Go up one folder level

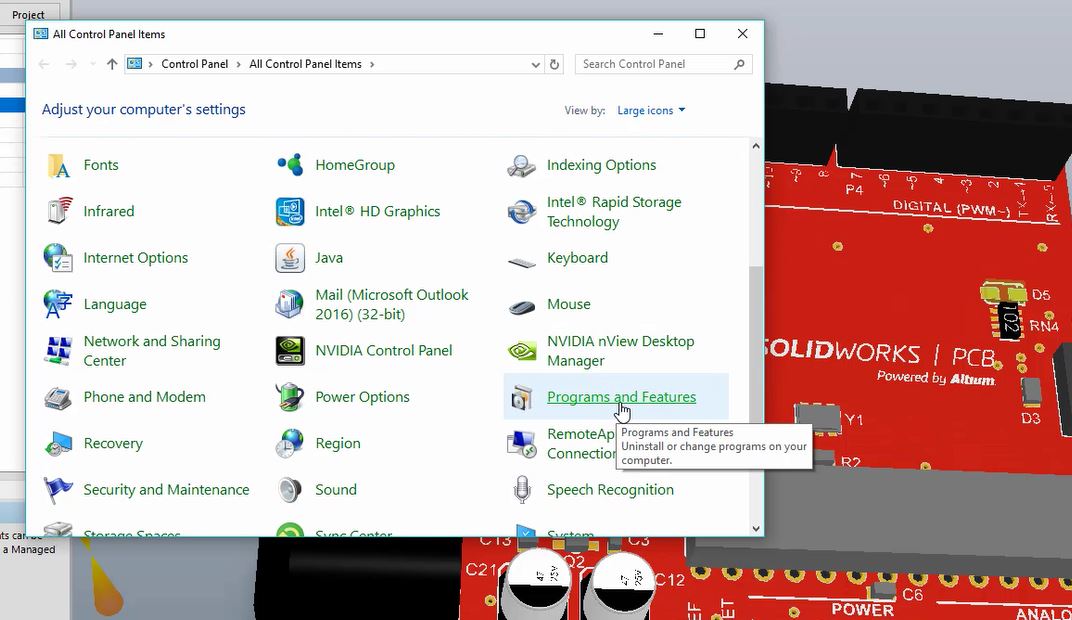(x=112, y=64)
